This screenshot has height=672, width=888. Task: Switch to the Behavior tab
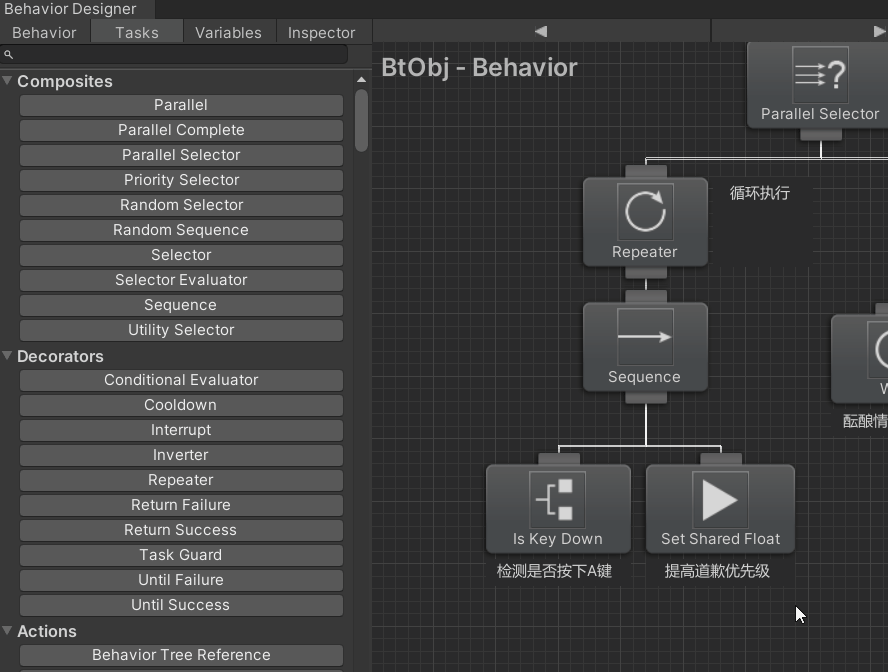point(44,32)
